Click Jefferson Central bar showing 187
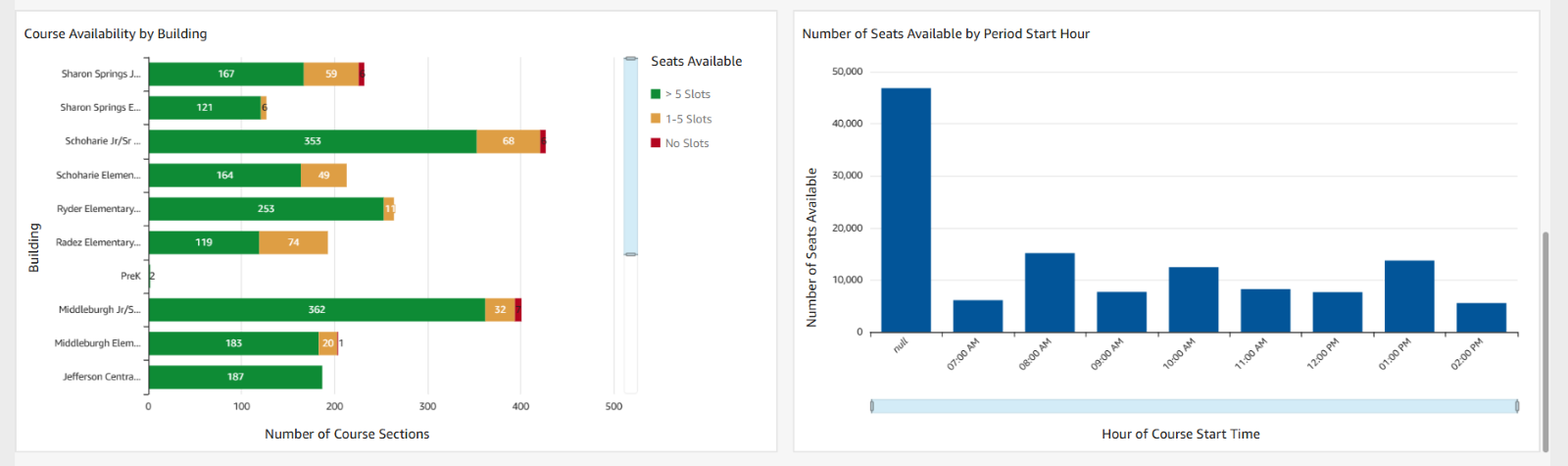 click(x=235, y=377)
